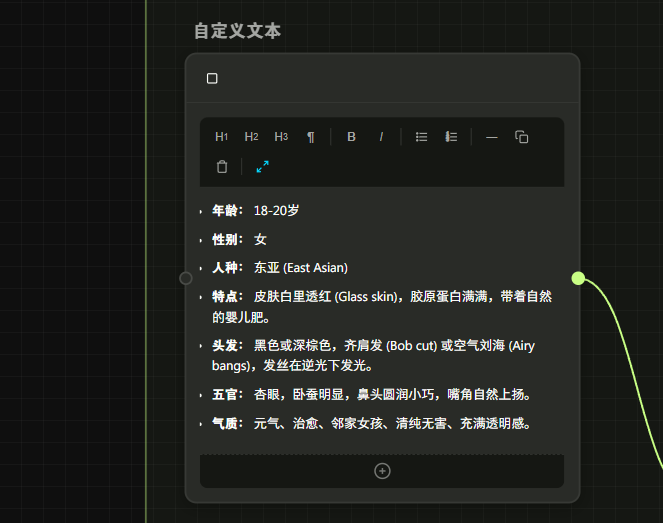
Task: Insert a numbered list
Action: point(451,137)
